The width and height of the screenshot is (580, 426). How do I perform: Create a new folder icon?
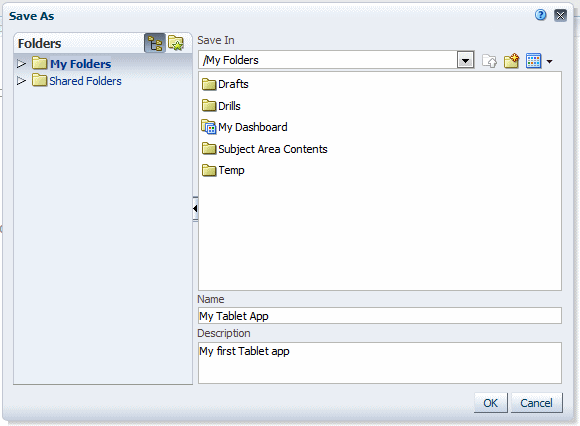point(512,61)
